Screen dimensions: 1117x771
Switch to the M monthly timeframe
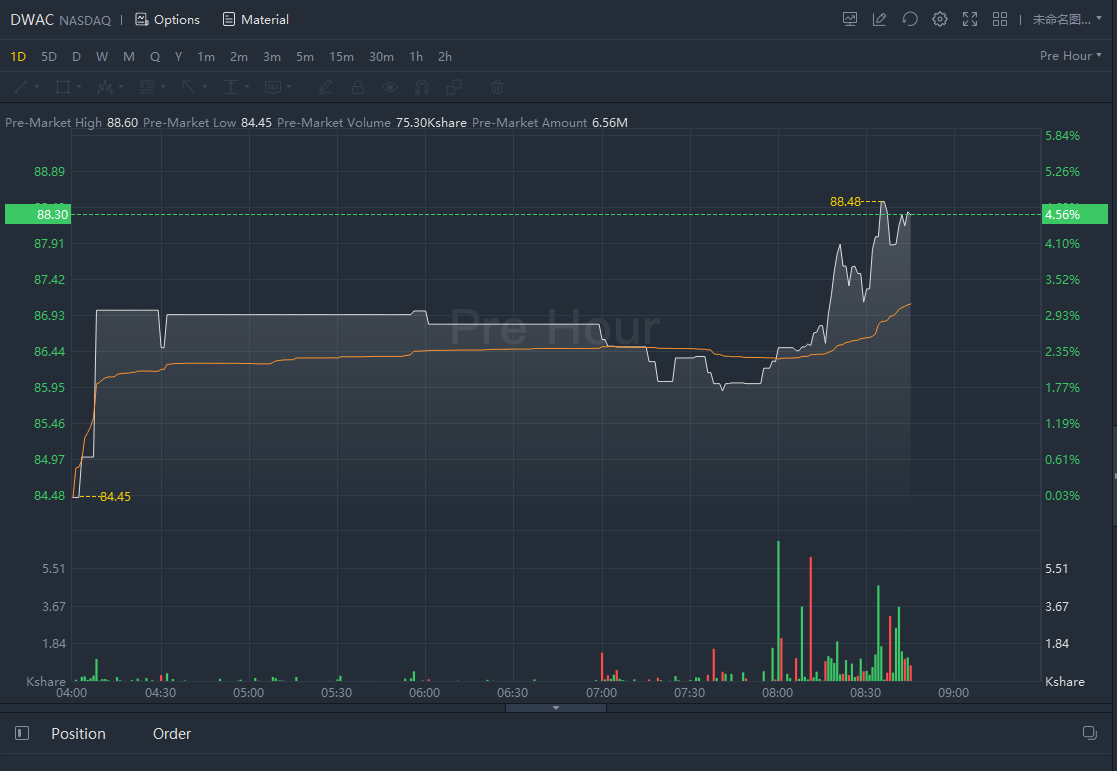tap(129, 56)
